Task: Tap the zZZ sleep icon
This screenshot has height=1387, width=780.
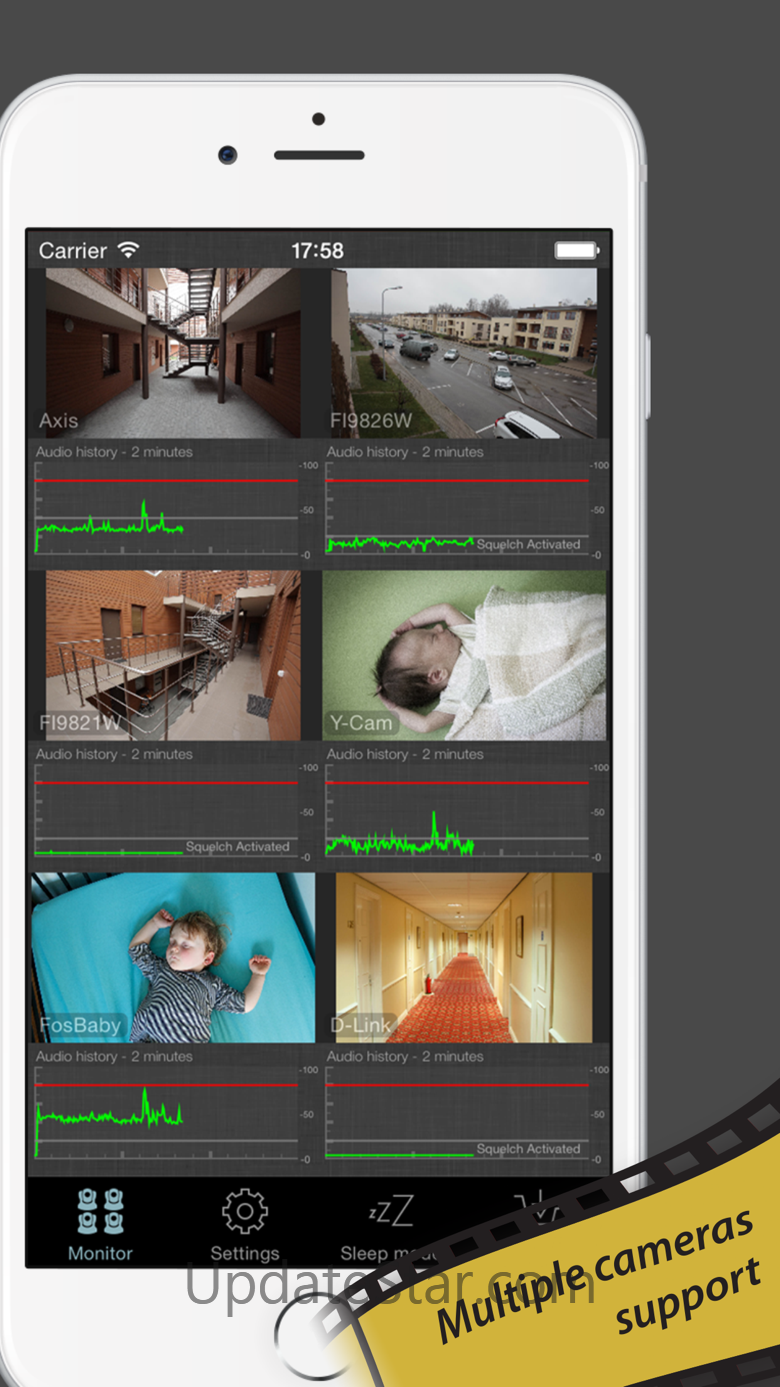Action: (391, 1211)
